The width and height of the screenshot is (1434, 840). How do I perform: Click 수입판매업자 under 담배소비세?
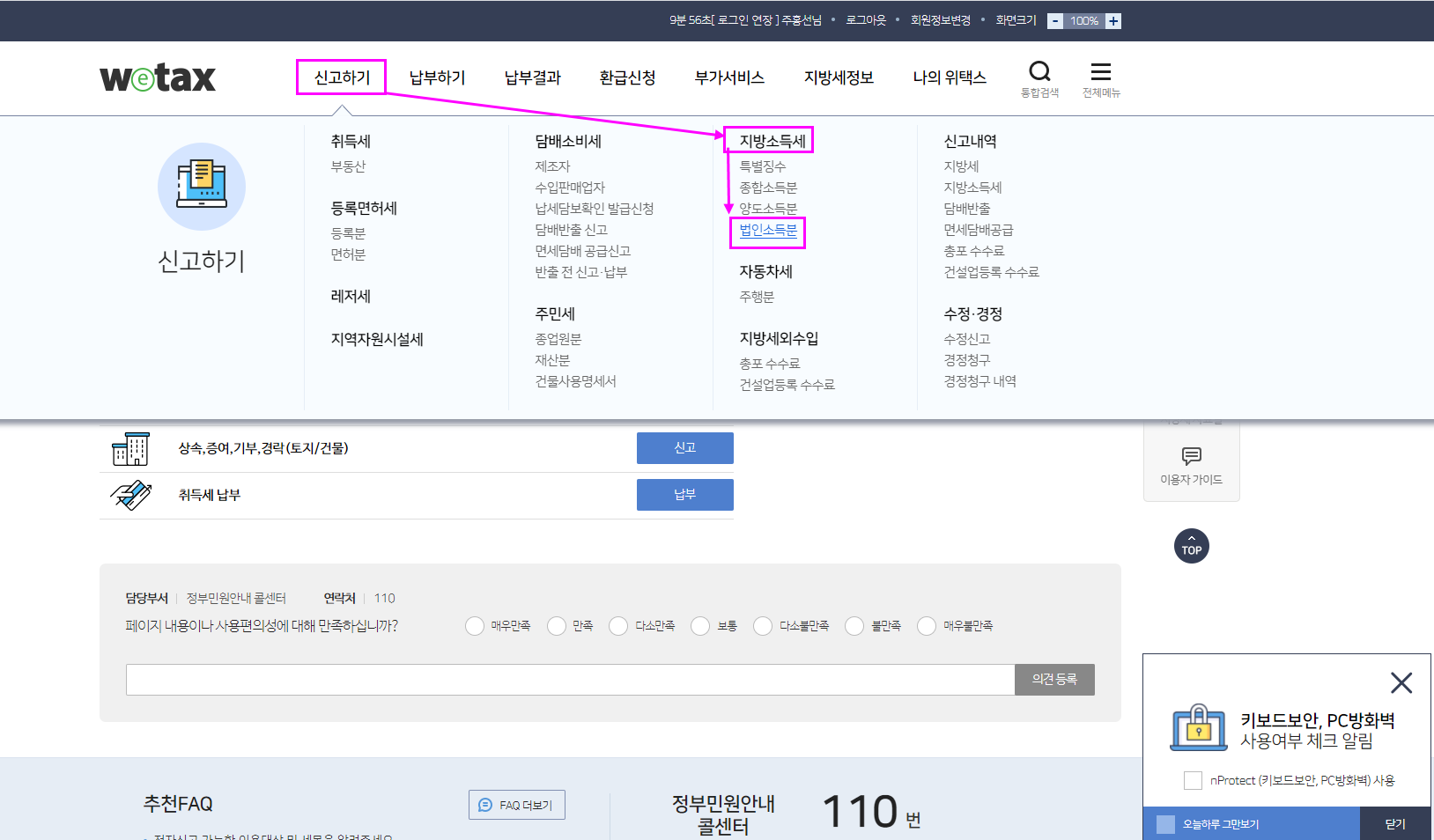(571, 188)
